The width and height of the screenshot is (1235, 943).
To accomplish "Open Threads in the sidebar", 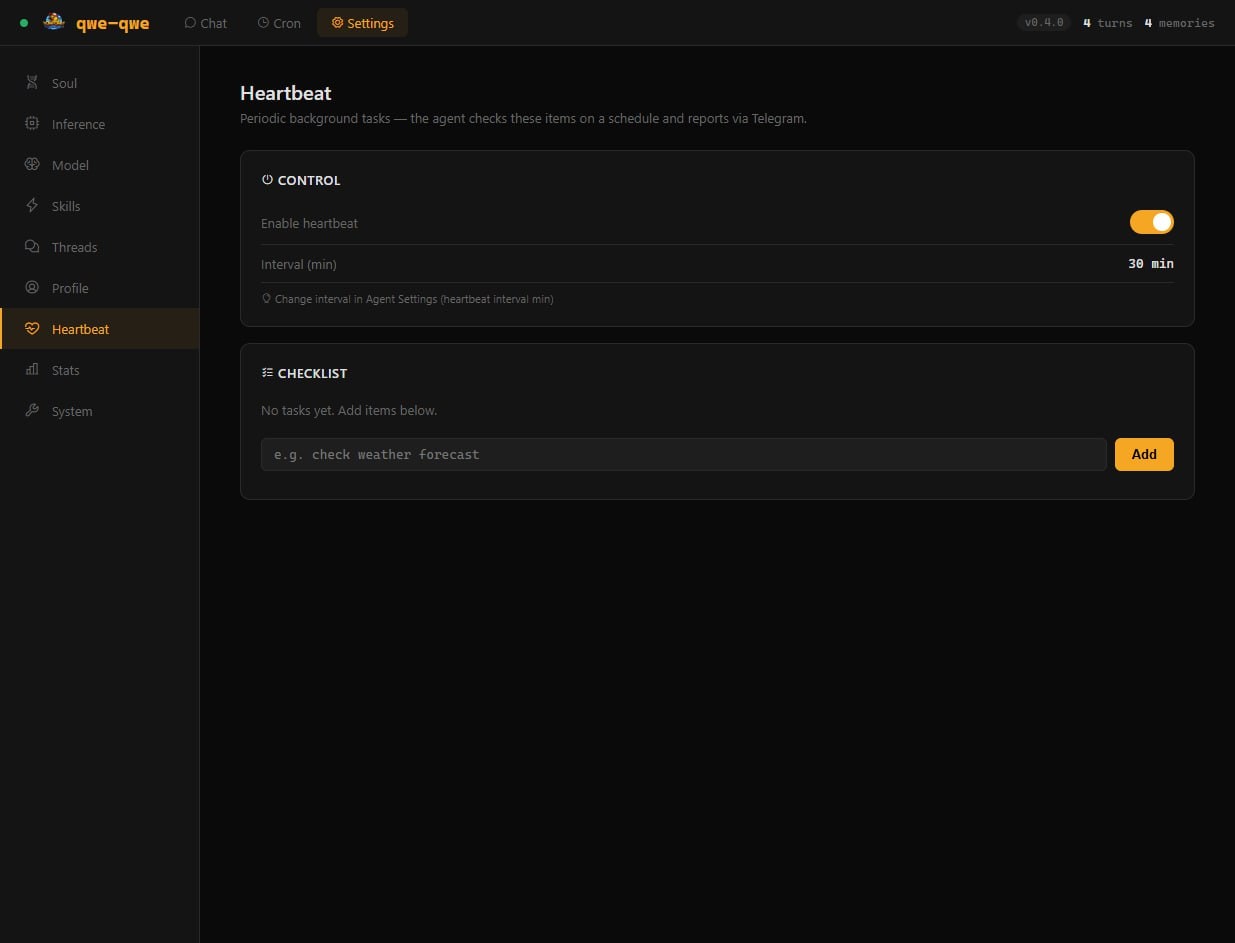I will (x=100, y=247).
